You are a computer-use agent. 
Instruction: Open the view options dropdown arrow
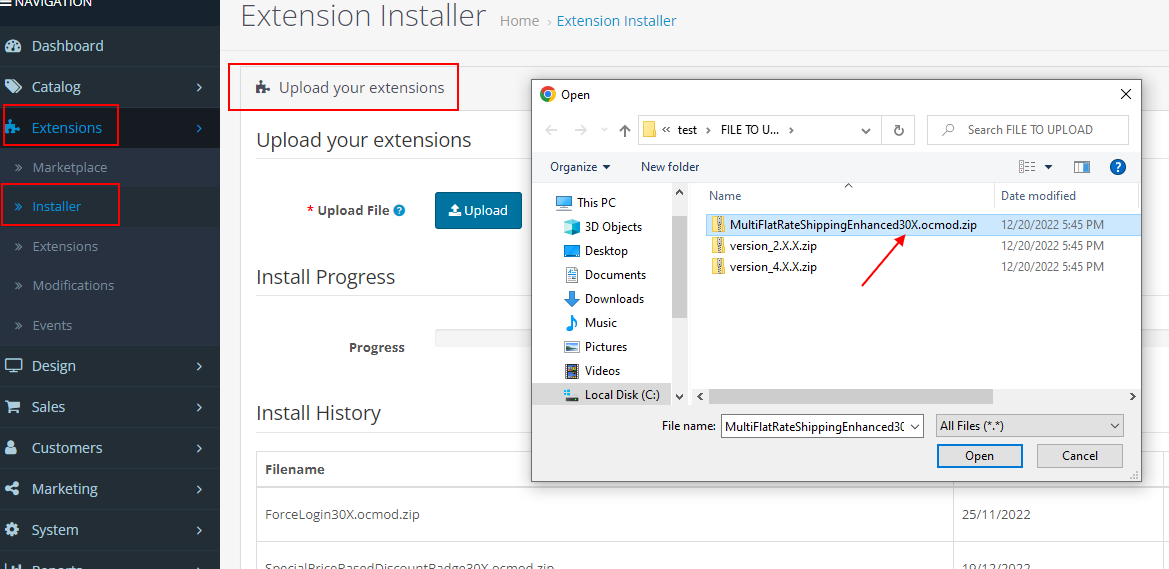click(1048, 167)
